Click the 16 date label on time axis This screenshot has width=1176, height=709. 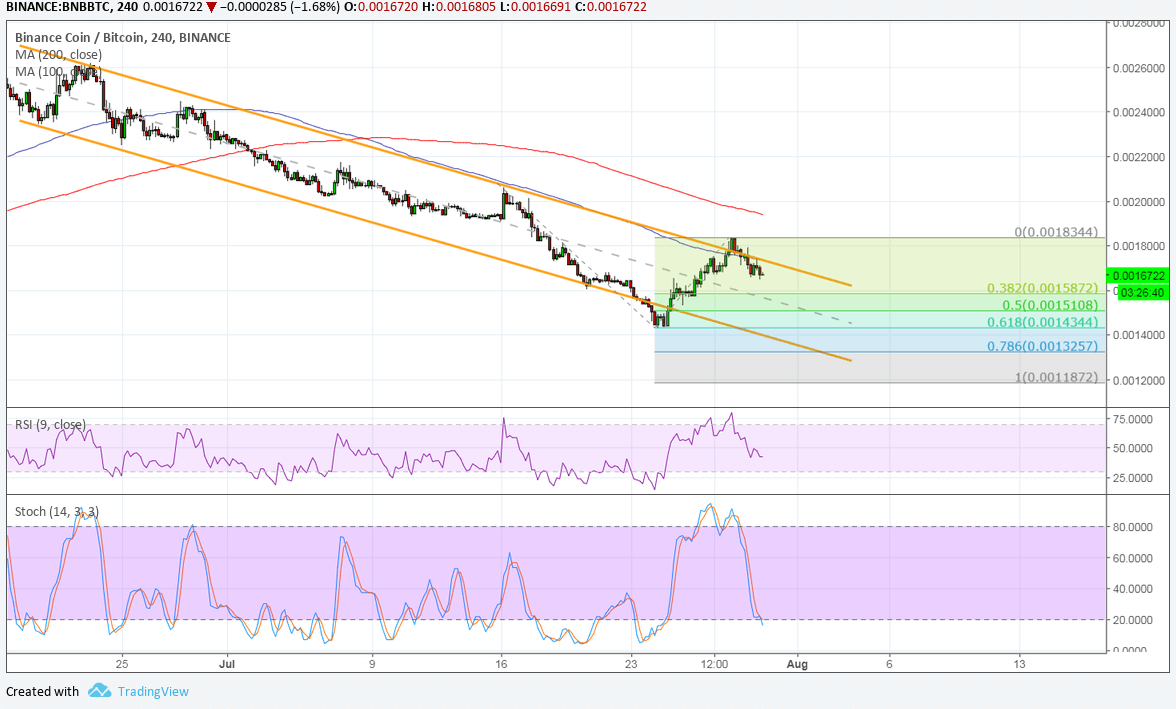click(x=502, y=664)
